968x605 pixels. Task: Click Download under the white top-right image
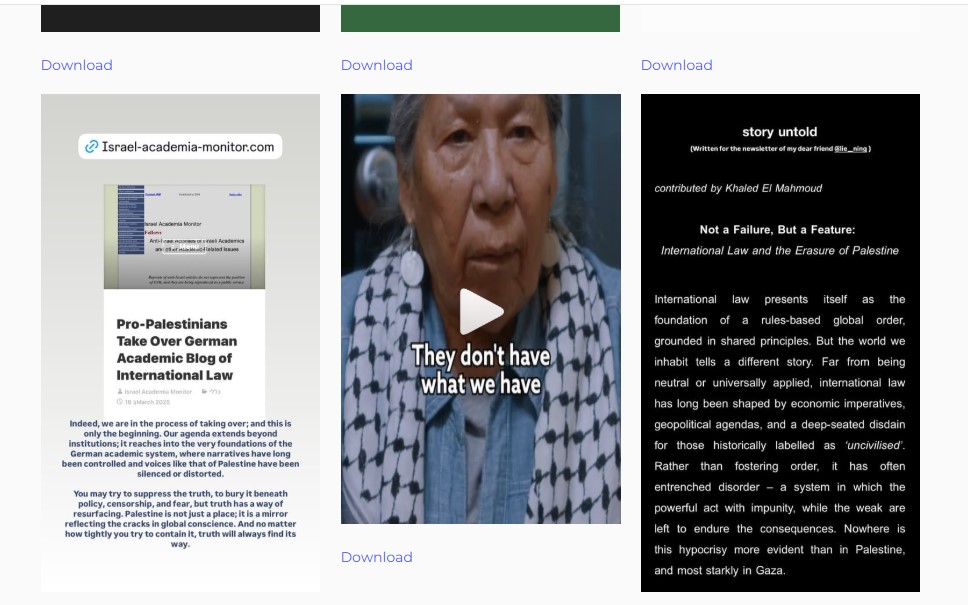pos(676,65)
